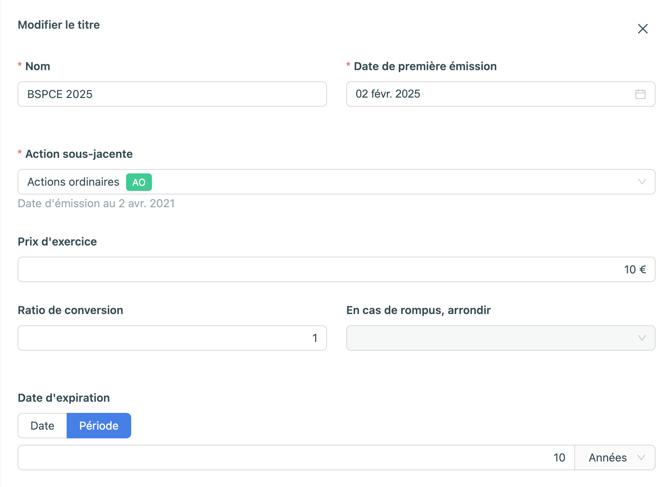Click the Date de première émission label

[425, 66]
